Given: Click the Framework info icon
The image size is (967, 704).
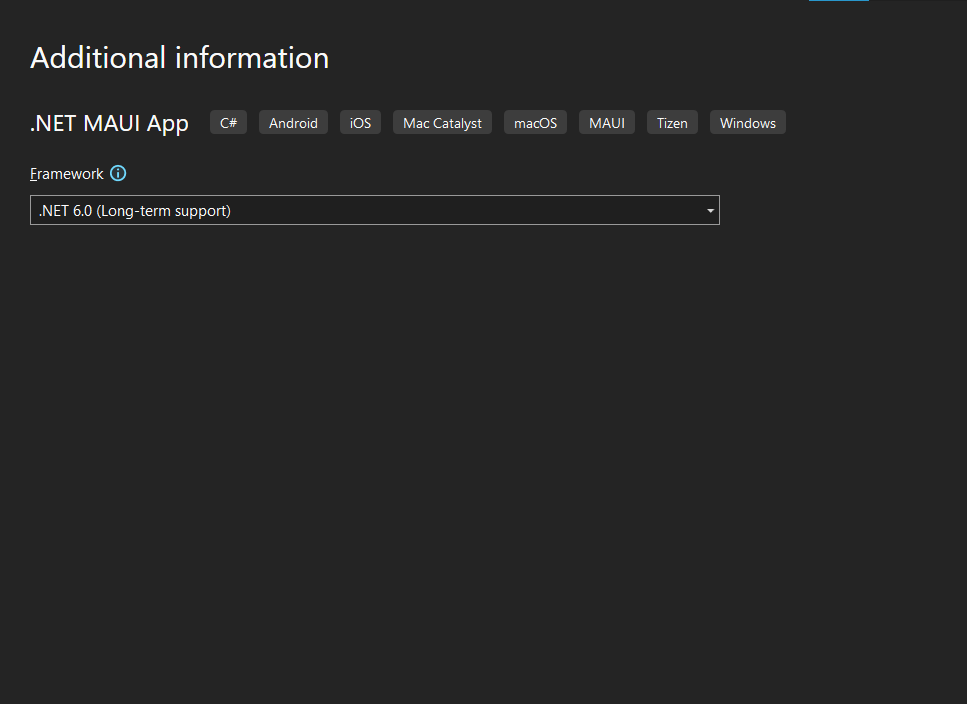Looking at the screenshot, I should pyautogui.click(x=118, y=173).
